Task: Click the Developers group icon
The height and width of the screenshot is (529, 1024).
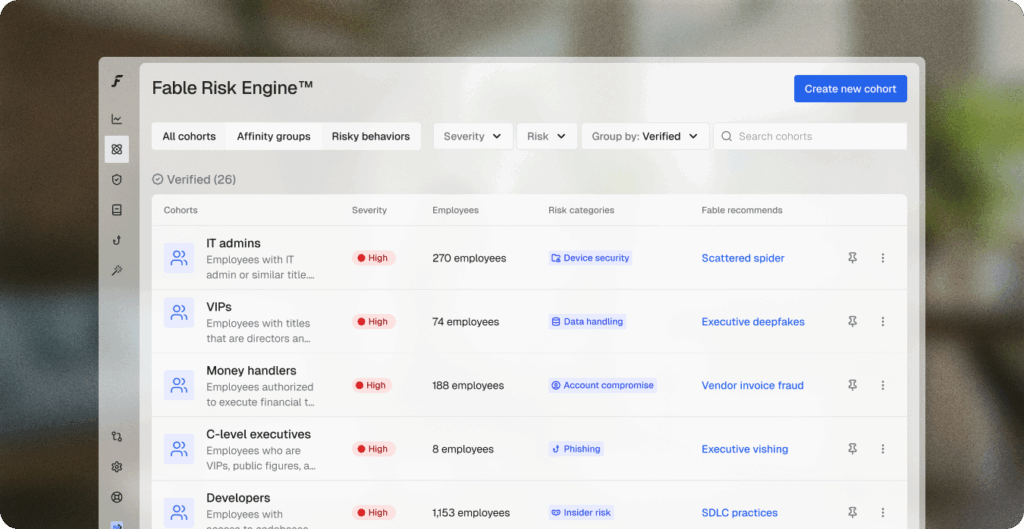Action: (179, 513)
